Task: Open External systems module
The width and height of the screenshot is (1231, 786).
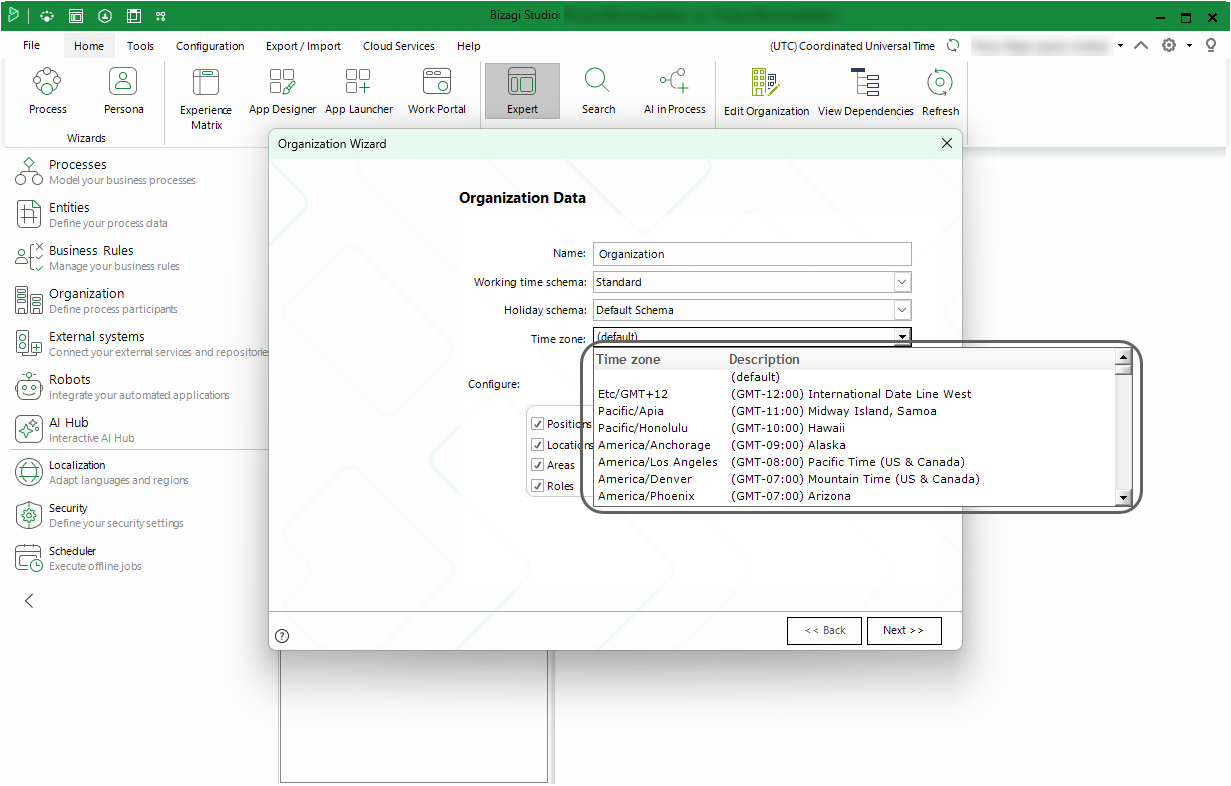Action: 140,343
